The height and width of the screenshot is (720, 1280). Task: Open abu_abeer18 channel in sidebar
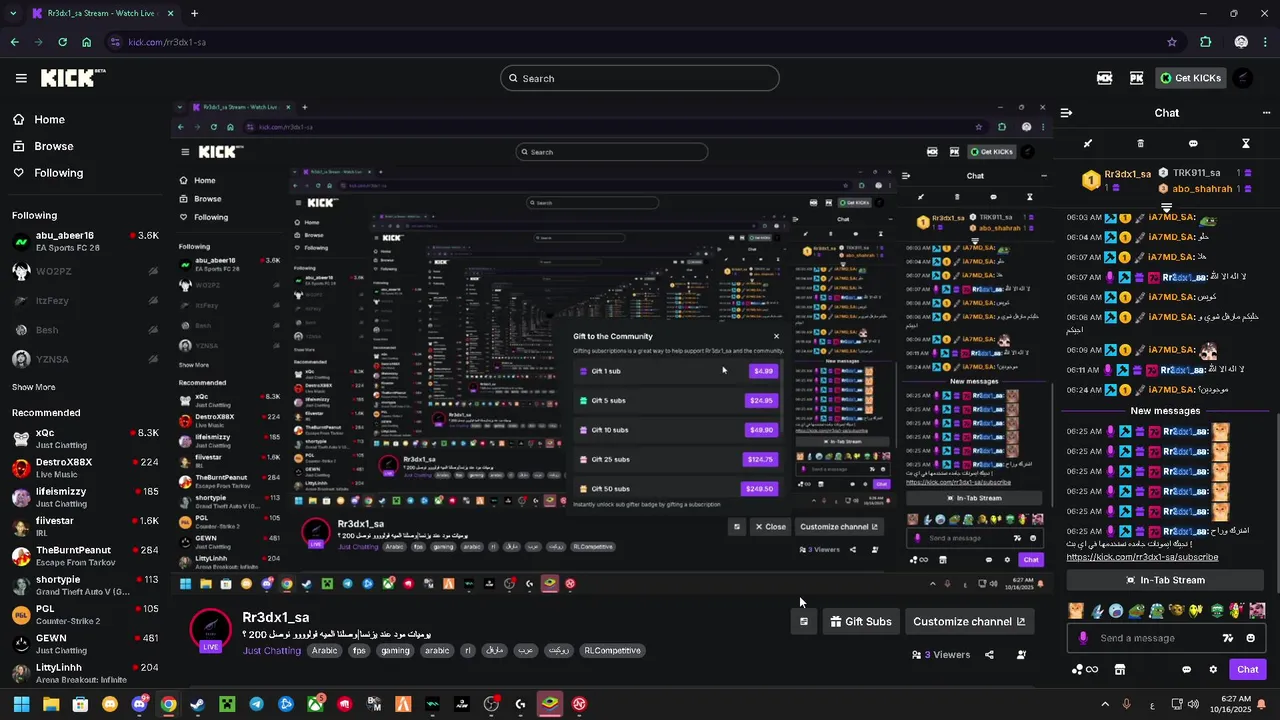[x=85, y=241]
